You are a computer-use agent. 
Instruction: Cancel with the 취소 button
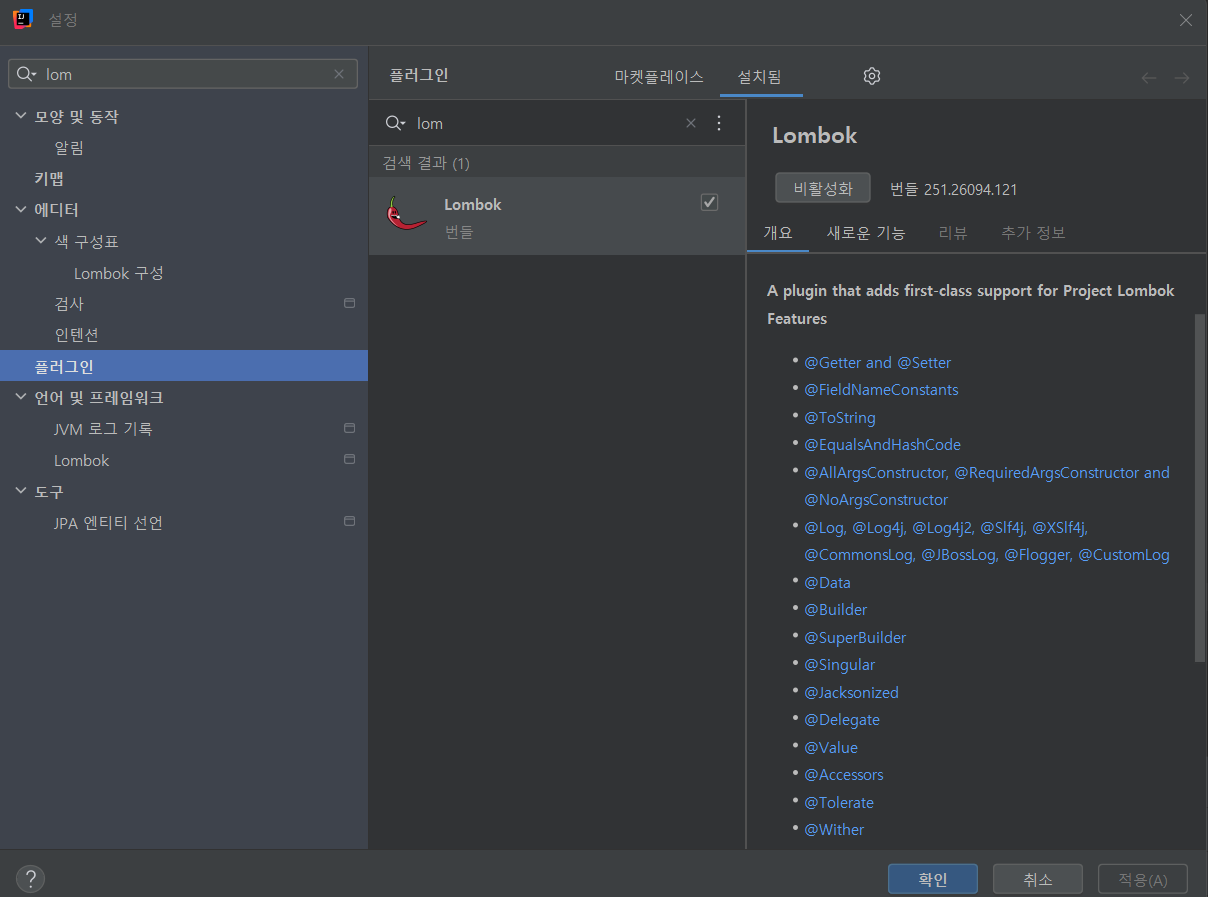pyautogui.click(x=1038, y=879)
